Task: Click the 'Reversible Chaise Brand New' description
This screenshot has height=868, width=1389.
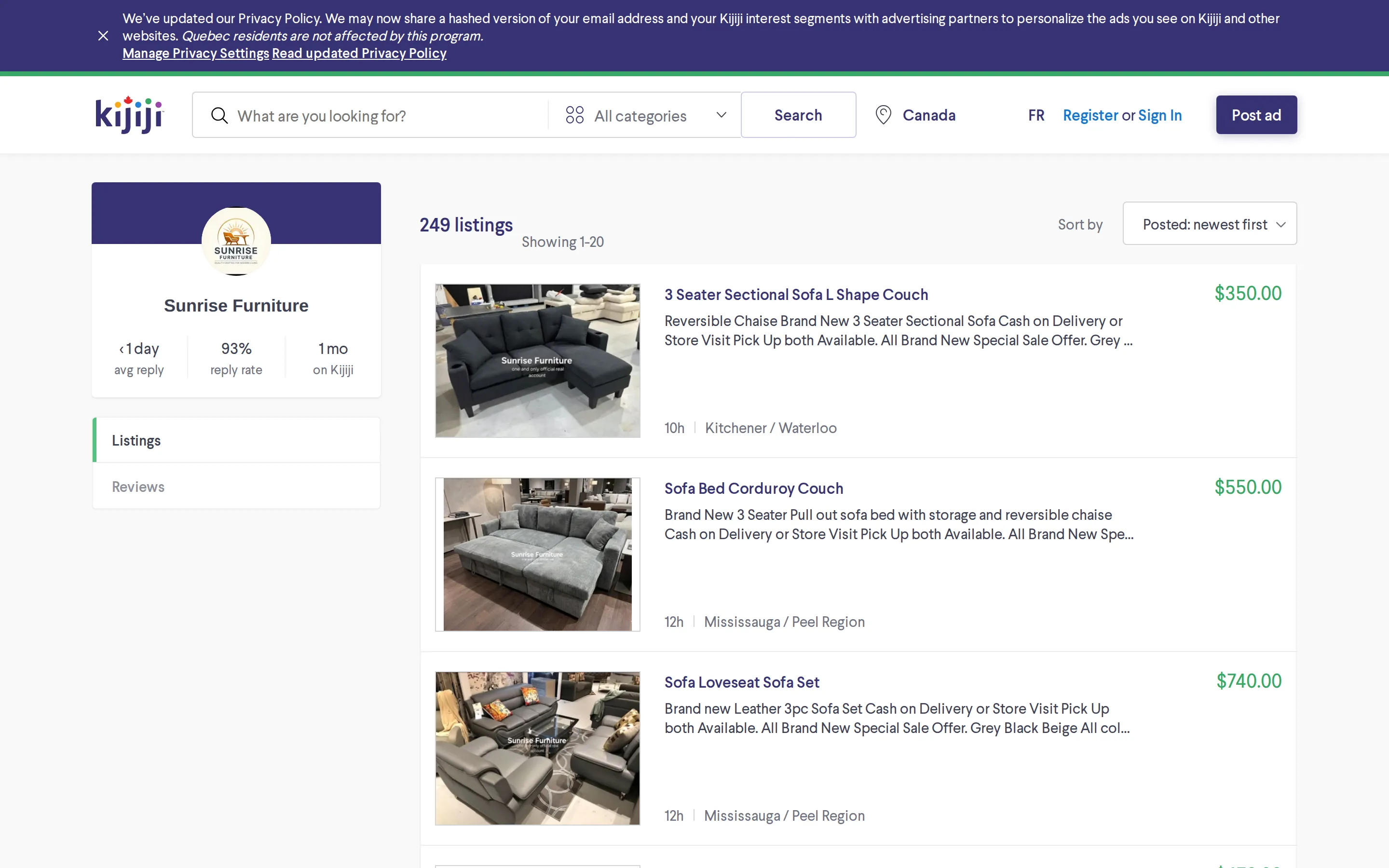Action: click(898, 331)
